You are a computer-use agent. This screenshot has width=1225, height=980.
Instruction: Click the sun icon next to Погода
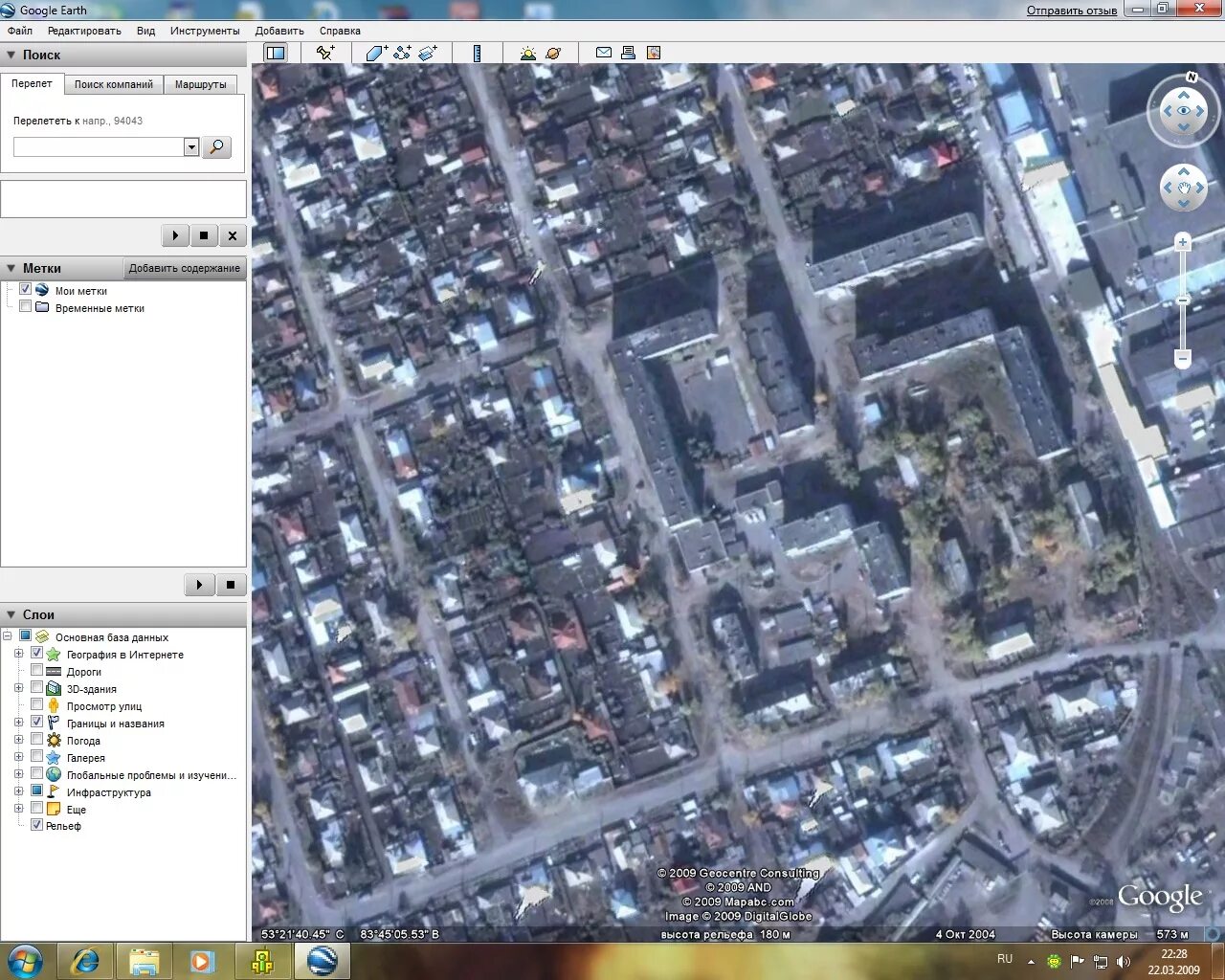(x=54, y=741)
